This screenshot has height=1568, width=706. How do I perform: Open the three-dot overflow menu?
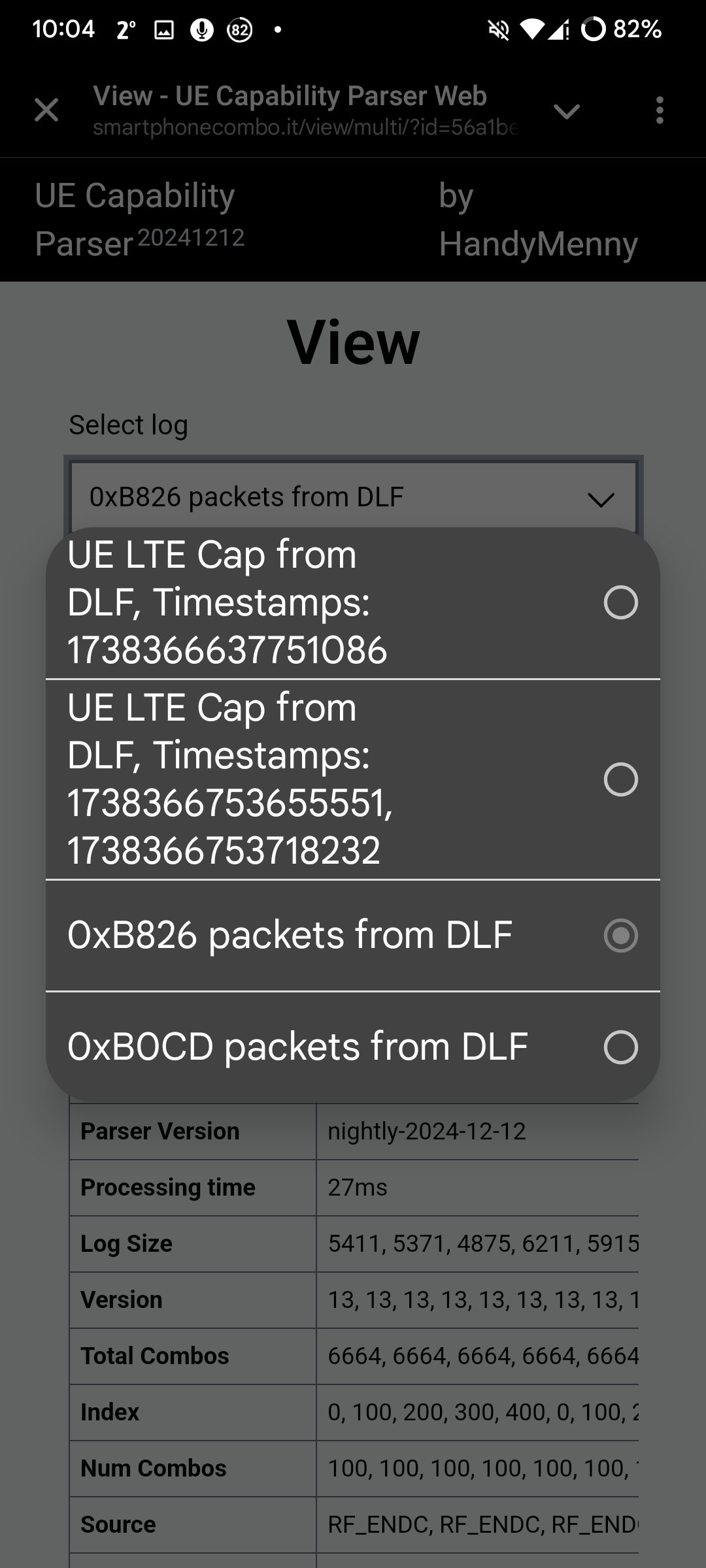[660, 110]
